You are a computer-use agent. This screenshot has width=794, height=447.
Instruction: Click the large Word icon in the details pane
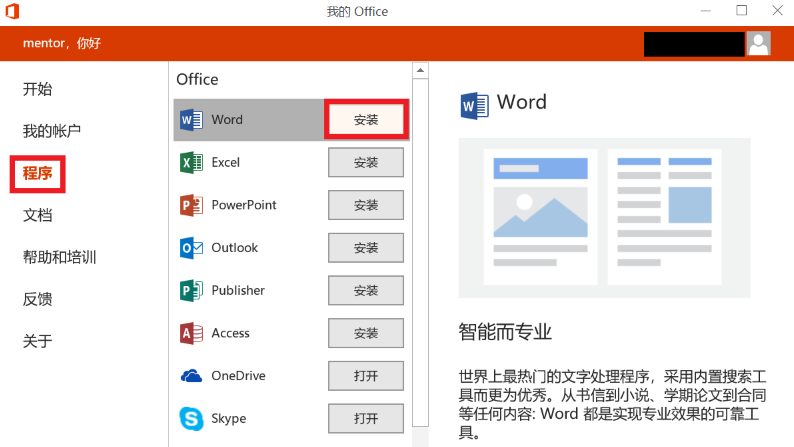(474, 105)
